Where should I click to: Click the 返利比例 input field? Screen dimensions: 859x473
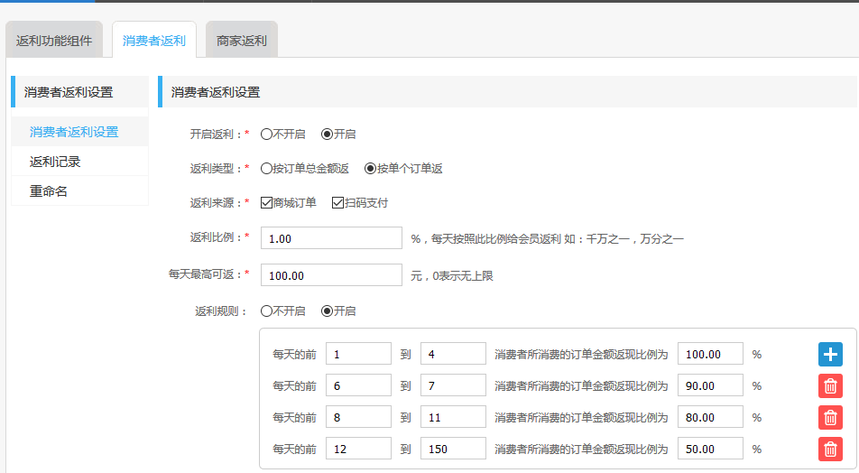pos(331,239)
